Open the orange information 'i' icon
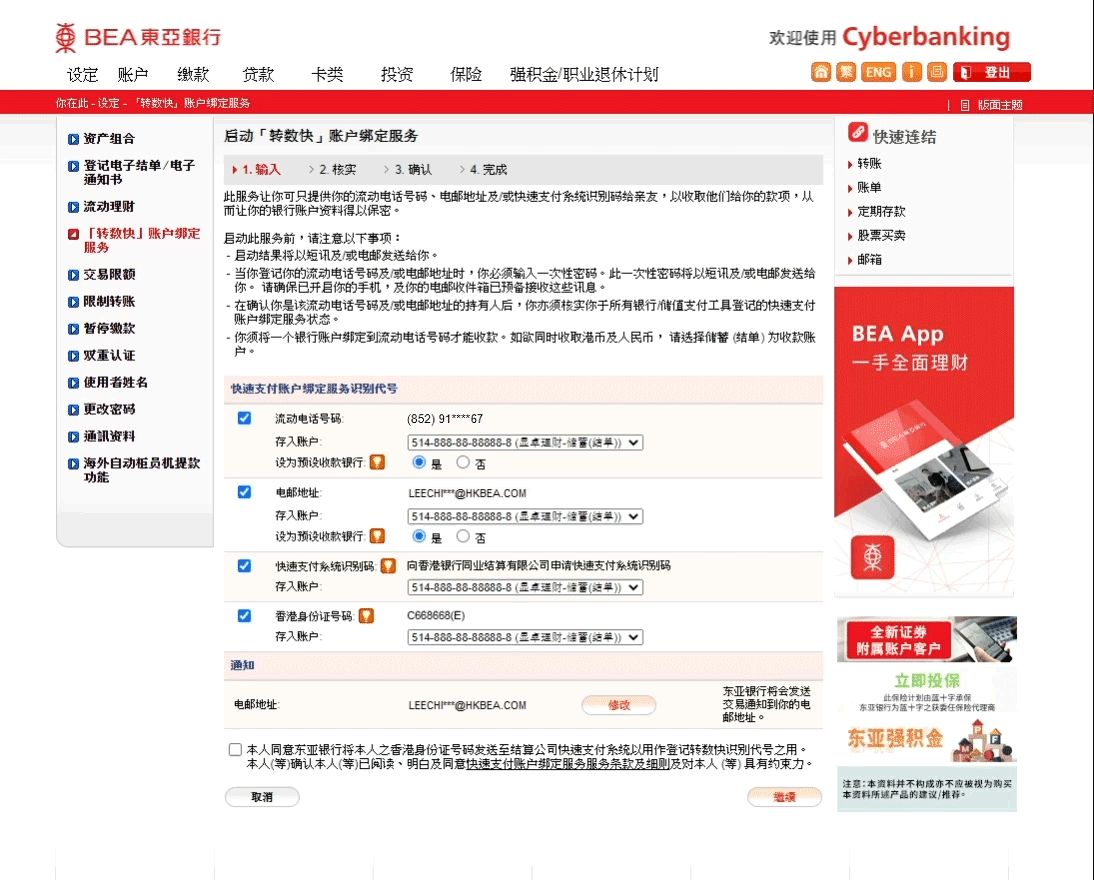 [911, 72]
